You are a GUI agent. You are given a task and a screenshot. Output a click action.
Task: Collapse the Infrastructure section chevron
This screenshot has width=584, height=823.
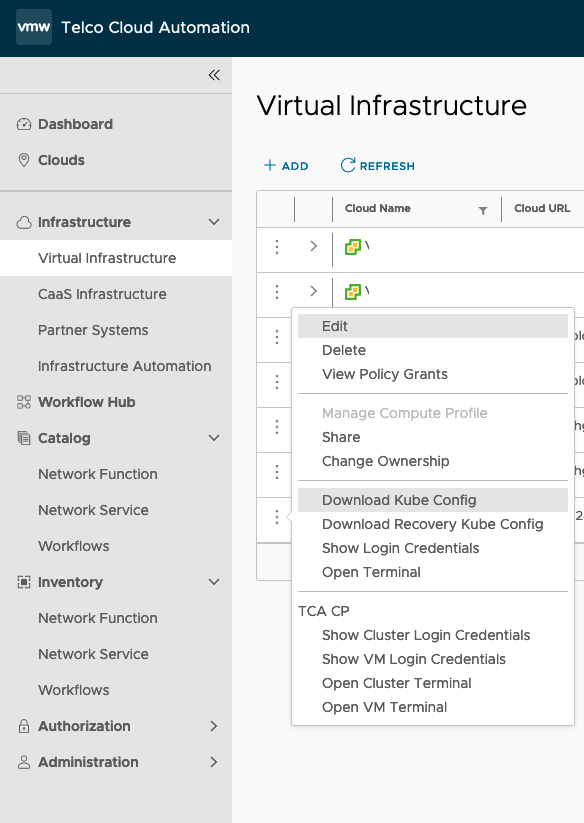click(214, 222)
